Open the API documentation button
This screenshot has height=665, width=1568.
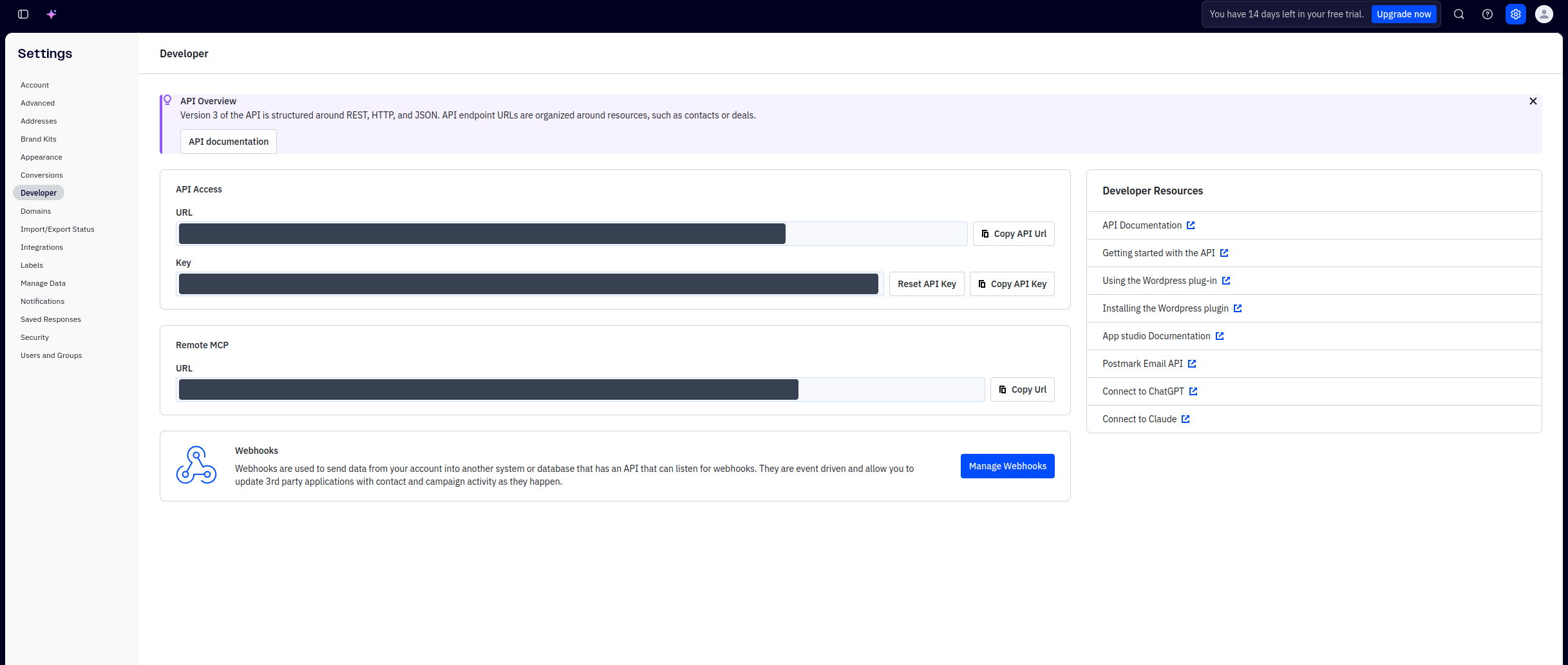click(229, 142)
